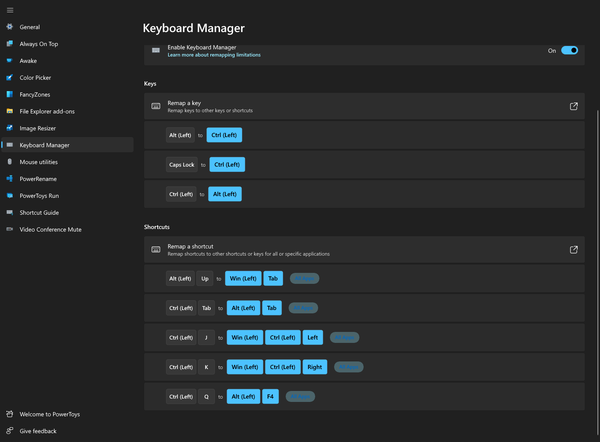Viewport: 600px width, 442px height.
Task: Open Always On Top settings
Action: click(40, 43)
